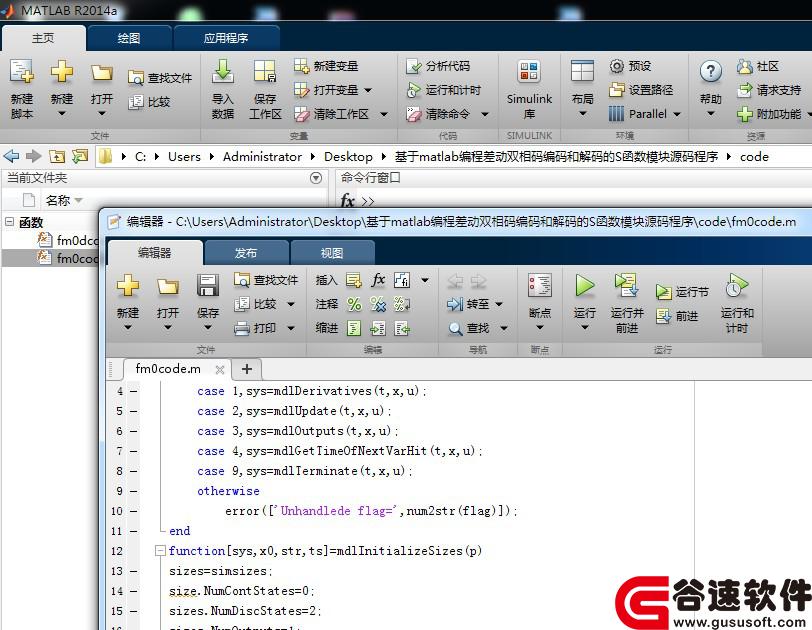Click the Breakpoints (断点) icon in editor
This screenshot has width=812, height=630.
(540, 286)
